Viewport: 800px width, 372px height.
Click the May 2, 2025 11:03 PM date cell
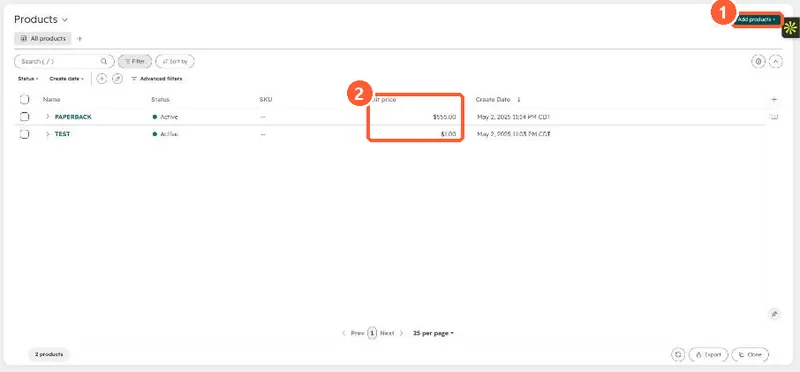click(513, 134)
